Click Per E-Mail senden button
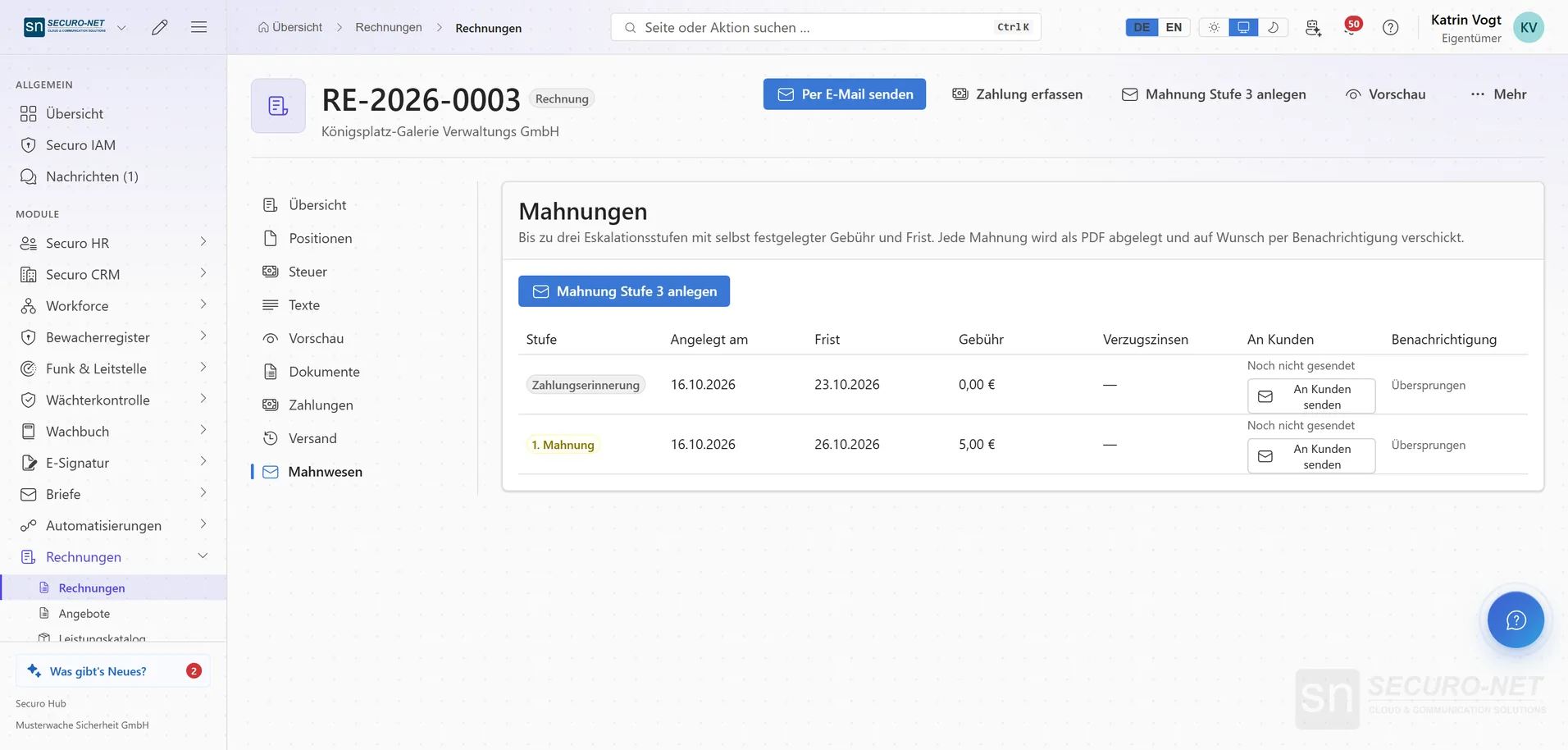The width and height of the screenshot is (1568, 750). click(844, 94)
